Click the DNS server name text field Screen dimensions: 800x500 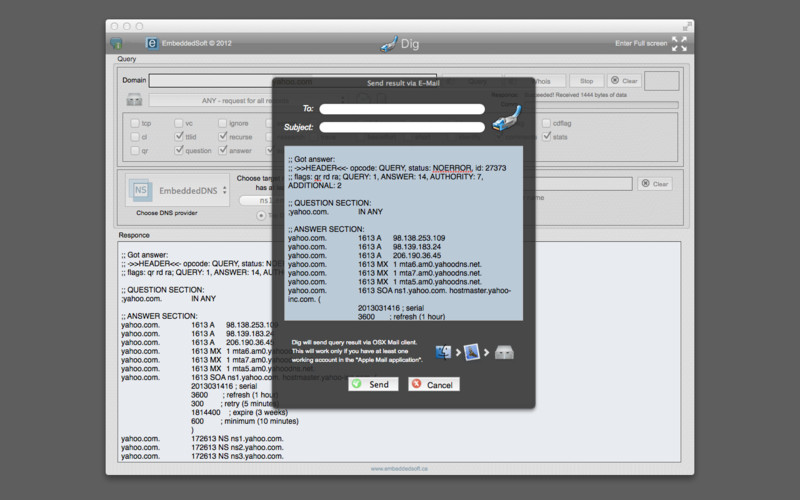pos(584,184)
